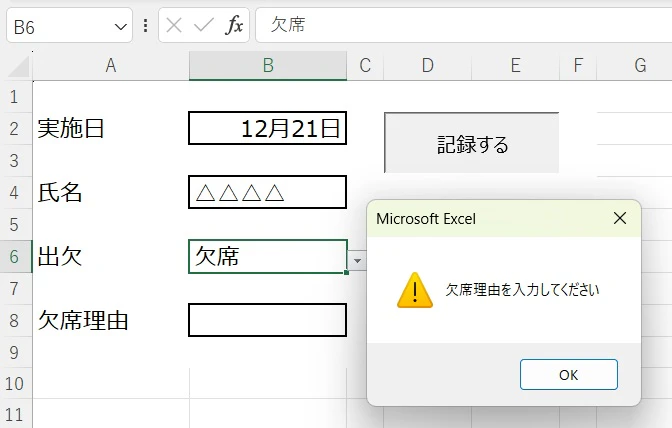
Task: Select row 7 header
Action: 14,288
